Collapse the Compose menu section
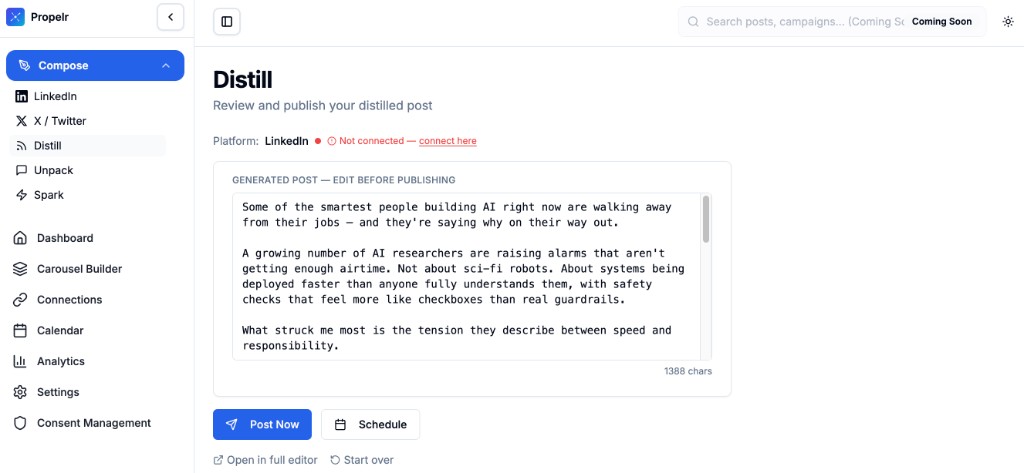 coord(165,66)
